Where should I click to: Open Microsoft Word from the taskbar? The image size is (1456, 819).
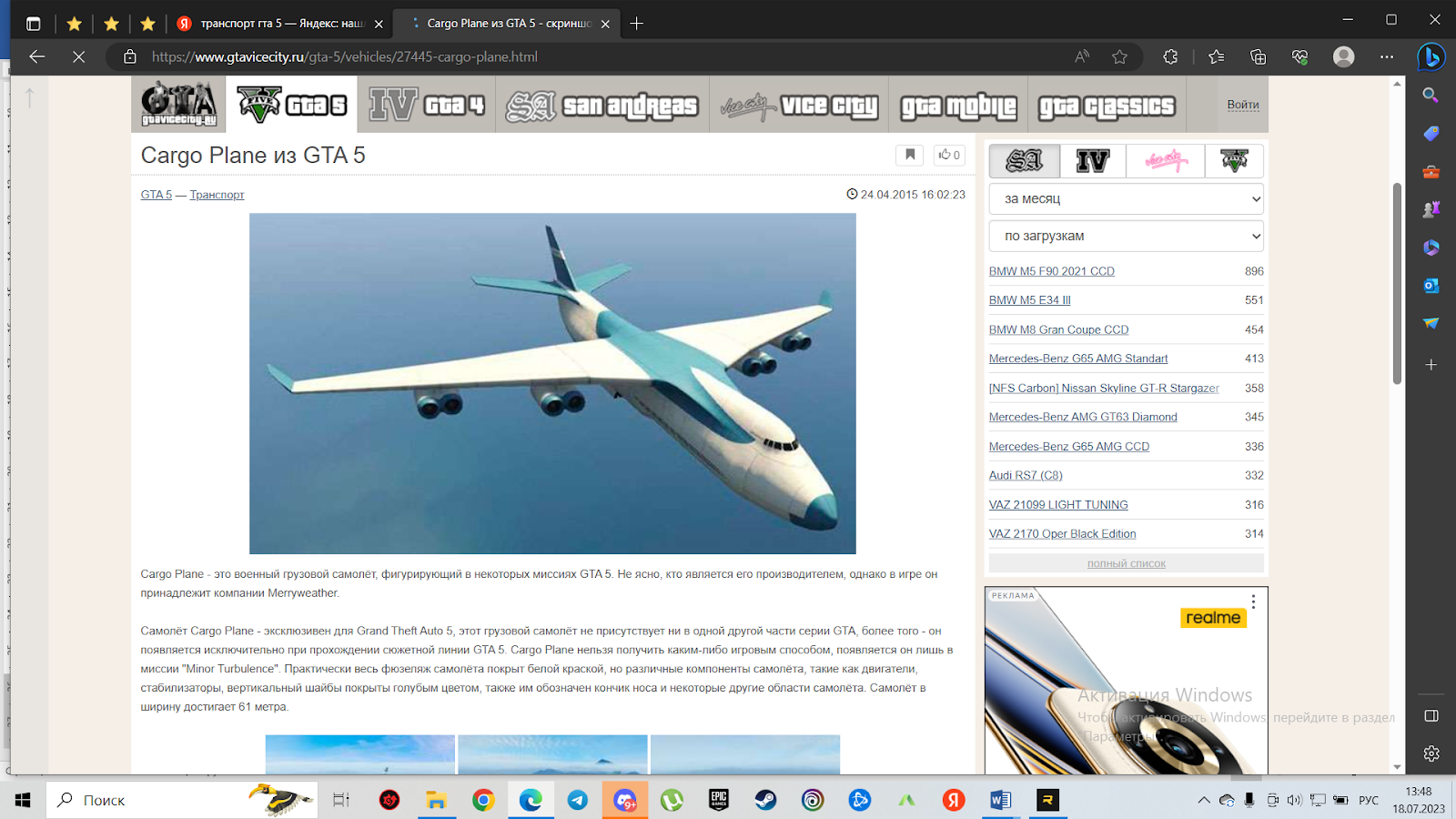1000,800
